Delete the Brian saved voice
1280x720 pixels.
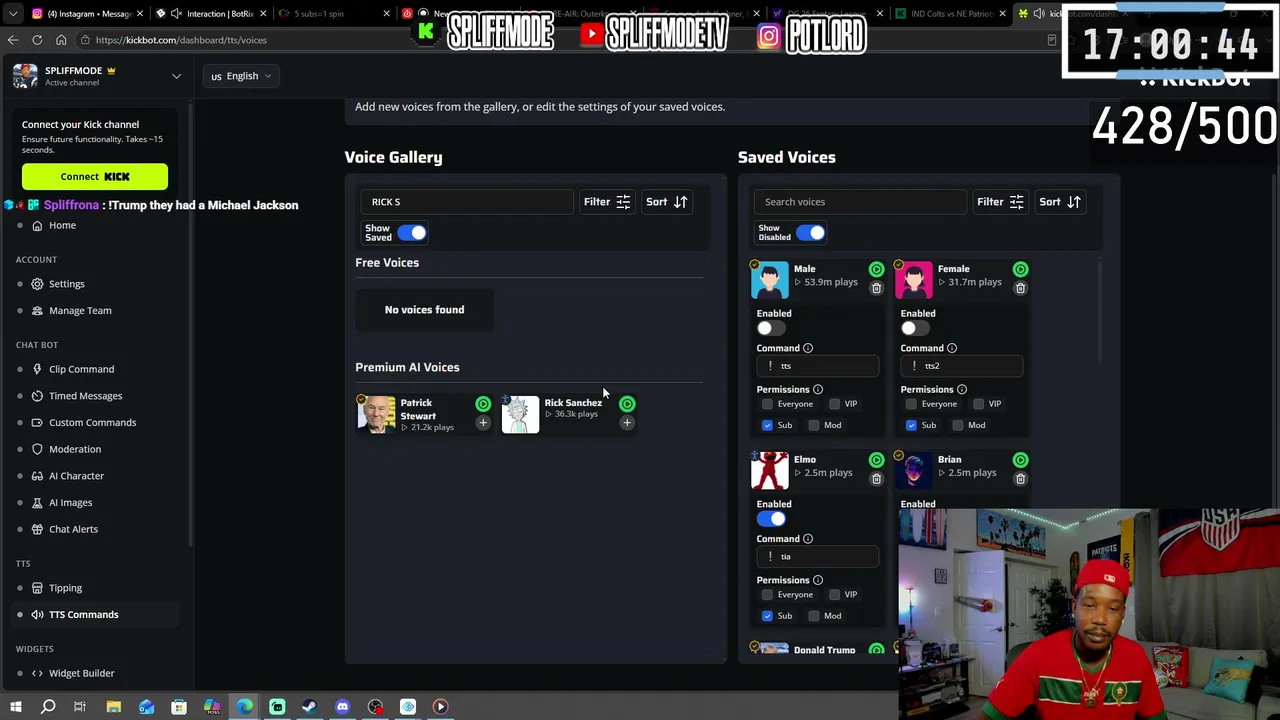click(1020, 479)
